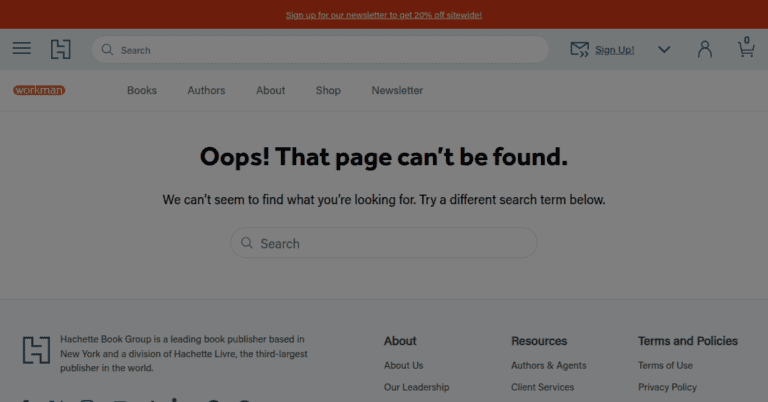Open the Shop menu

328,91
